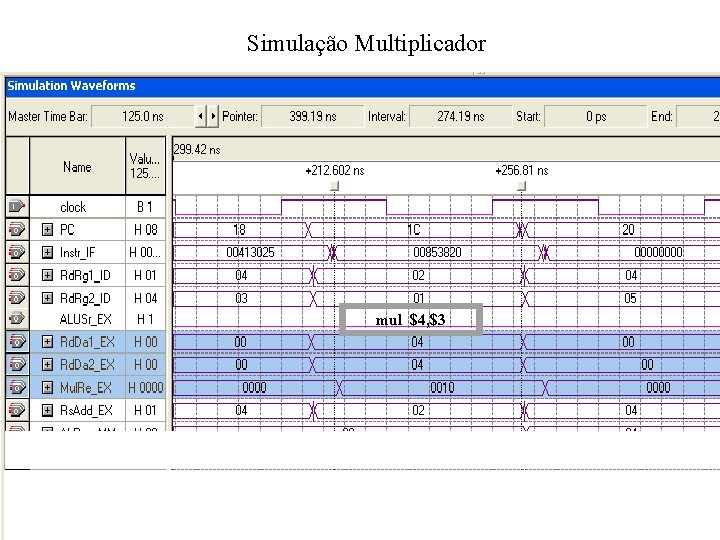Image resolution: width=720 pixels, height=540 pixels.
Task: Expand the MulRe_EX bus signal
Action: click(47, 388)
